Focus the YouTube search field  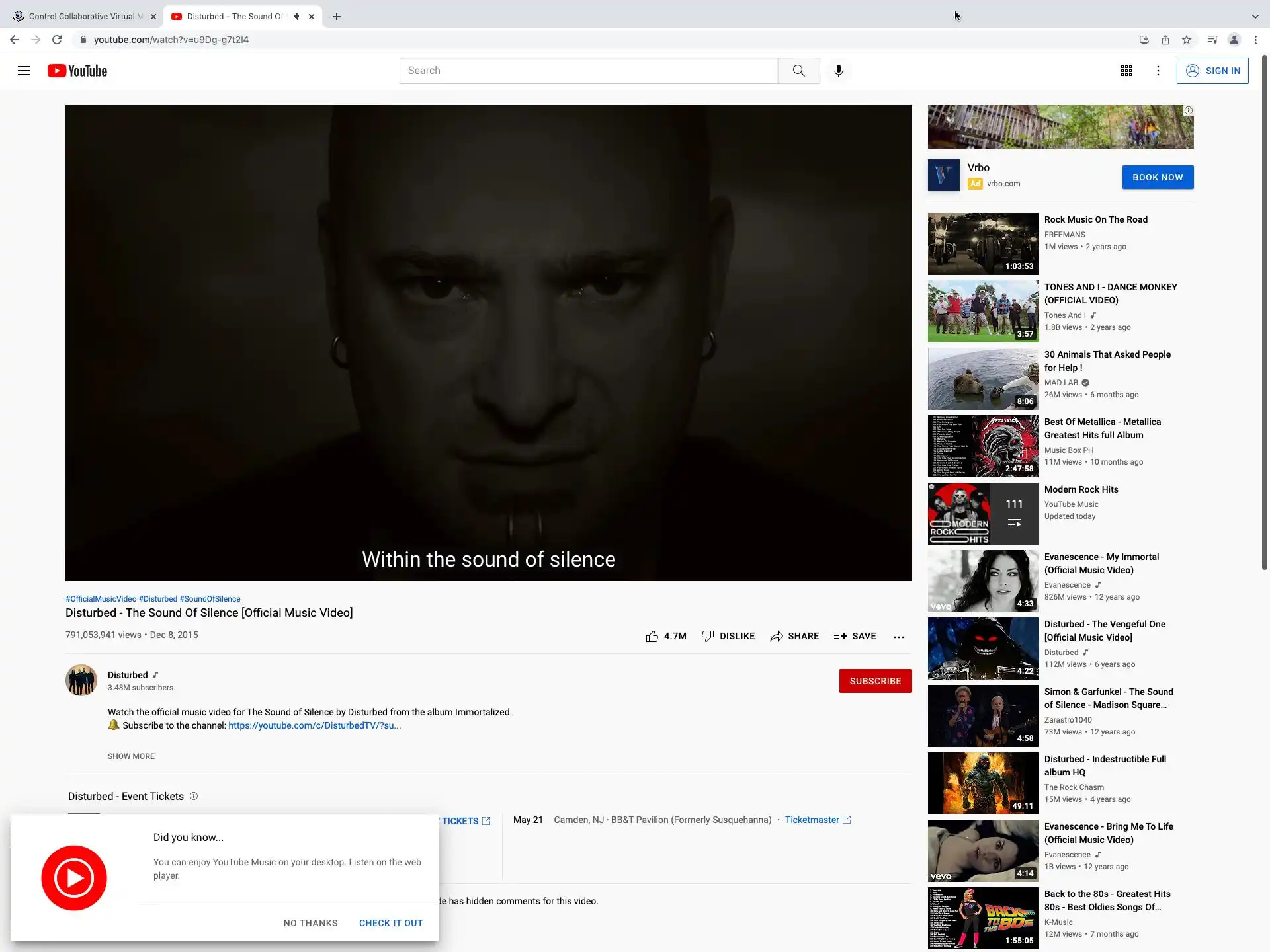588,71
